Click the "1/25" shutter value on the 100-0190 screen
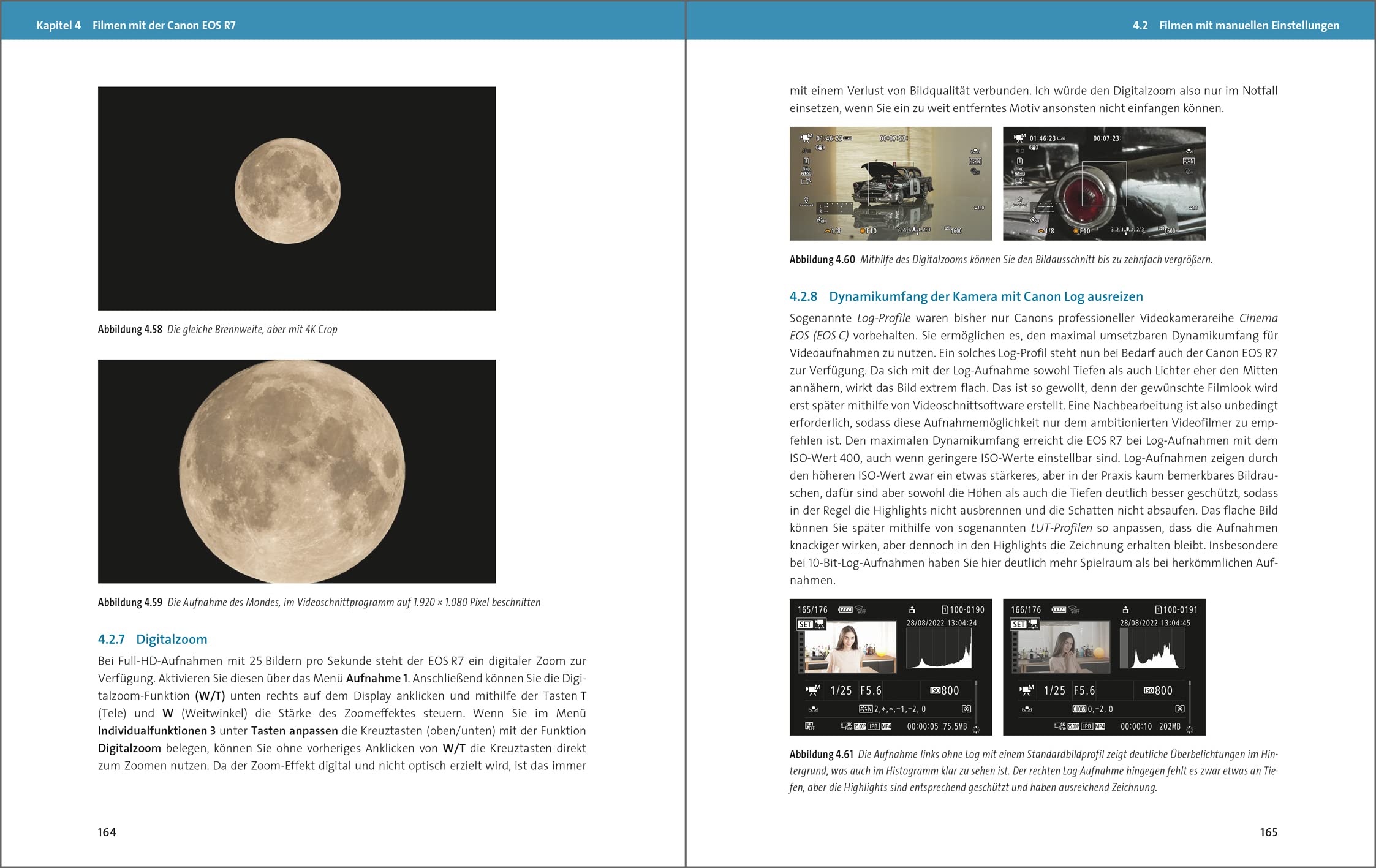Image resolution: width=1376 pixels, height=868 pixels. click(841, 690)
